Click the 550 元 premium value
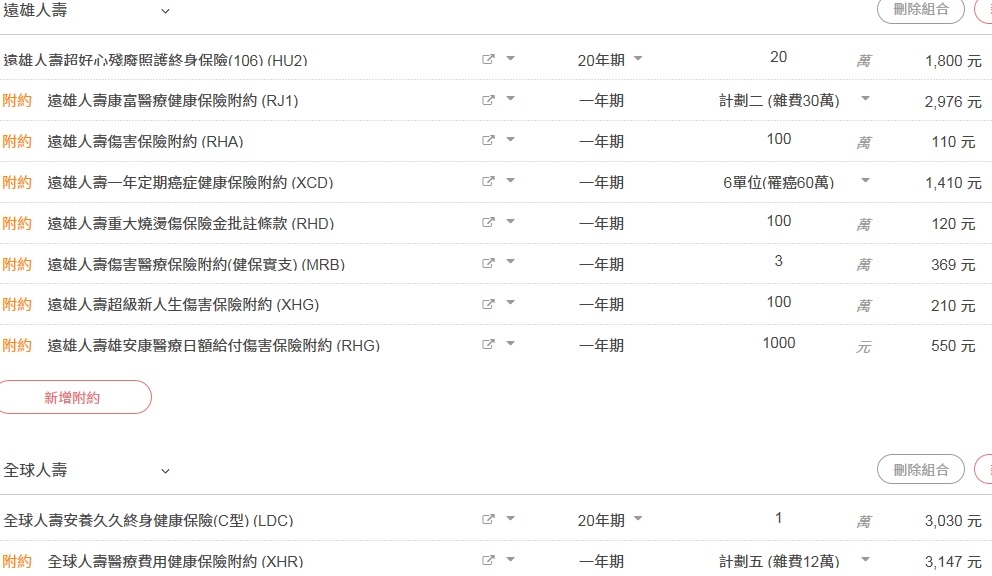Screen dimensions: 992x576 953,346
